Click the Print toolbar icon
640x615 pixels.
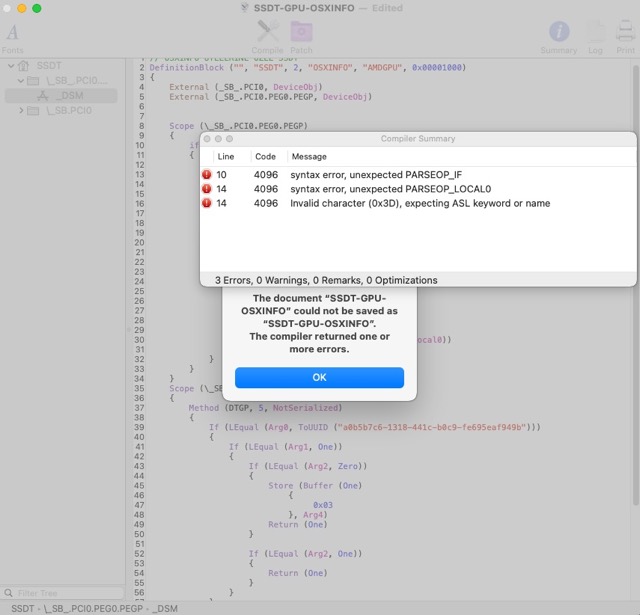[625, 36]
